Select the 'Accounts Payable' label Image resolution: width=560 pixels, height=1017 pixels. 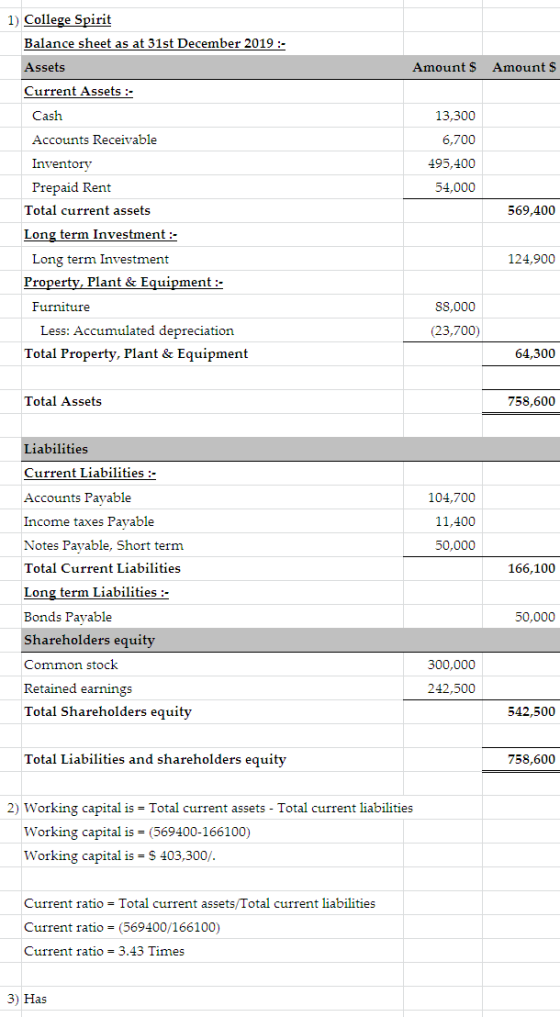tap(77, 498)
